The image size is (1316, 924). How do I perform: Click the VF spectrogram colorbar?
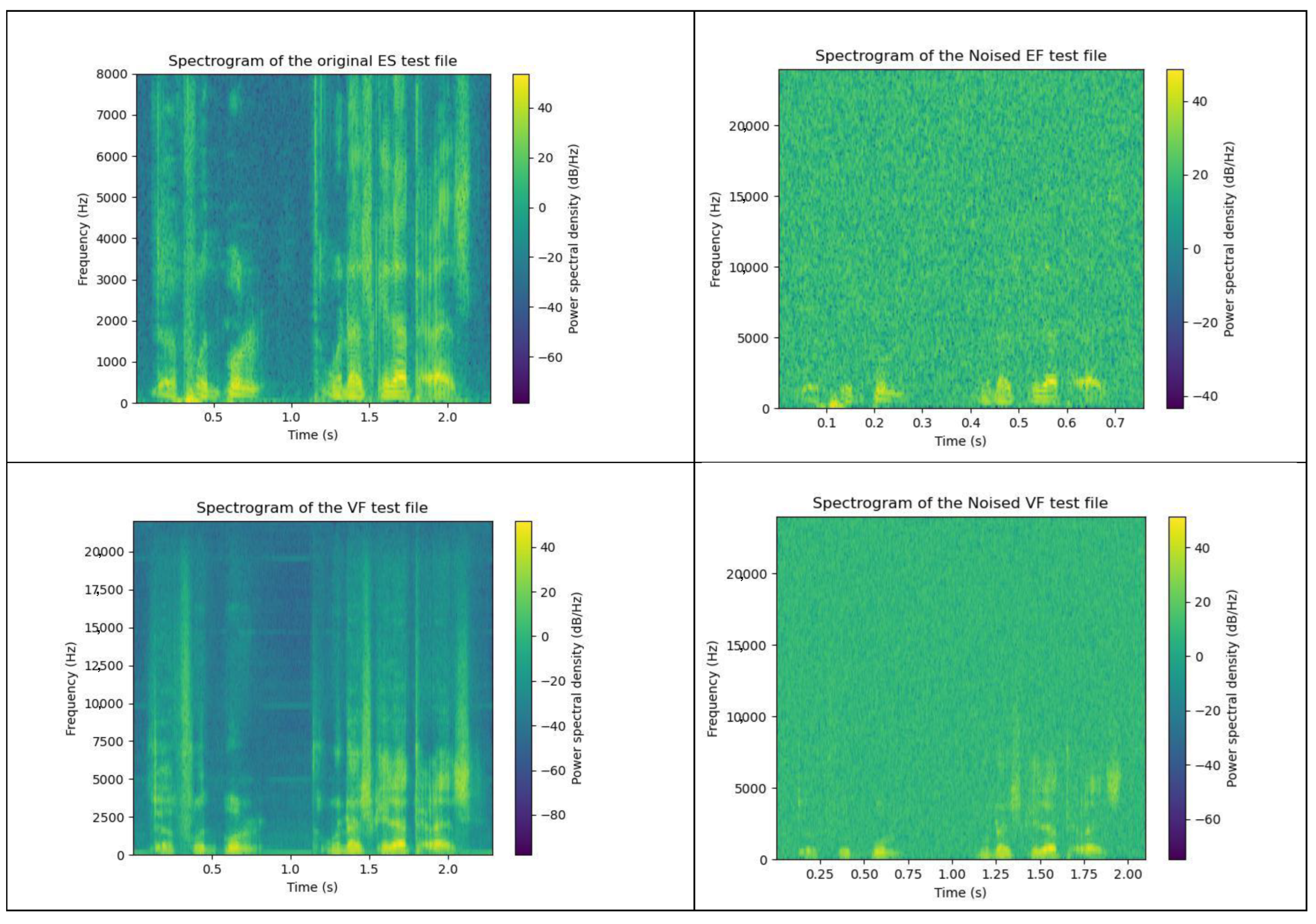coord(523,687)
